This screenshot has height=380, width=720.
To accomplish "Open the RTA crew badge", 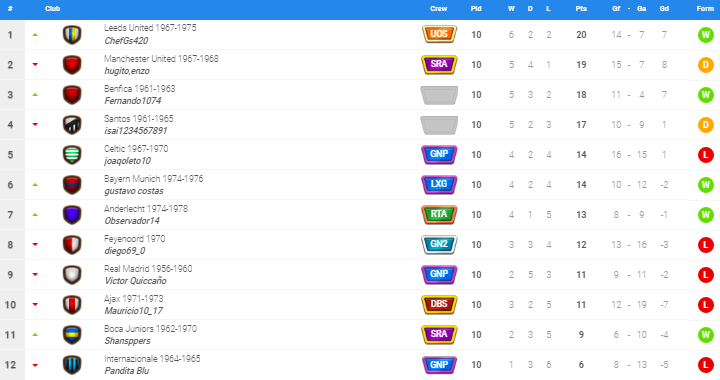I will click(x=439, y=214).
